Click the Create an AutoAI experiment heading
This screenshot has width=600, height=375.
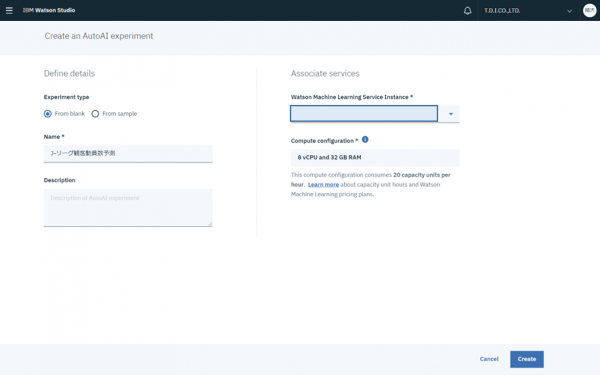99,36
